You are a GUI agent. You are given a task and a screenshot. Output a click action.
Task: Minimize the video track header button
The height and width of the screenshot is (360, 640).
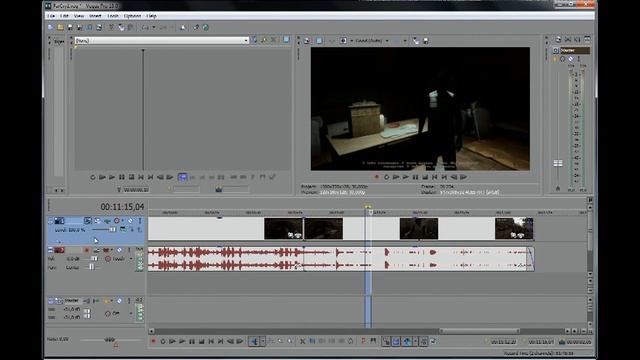tap(51, 221)
